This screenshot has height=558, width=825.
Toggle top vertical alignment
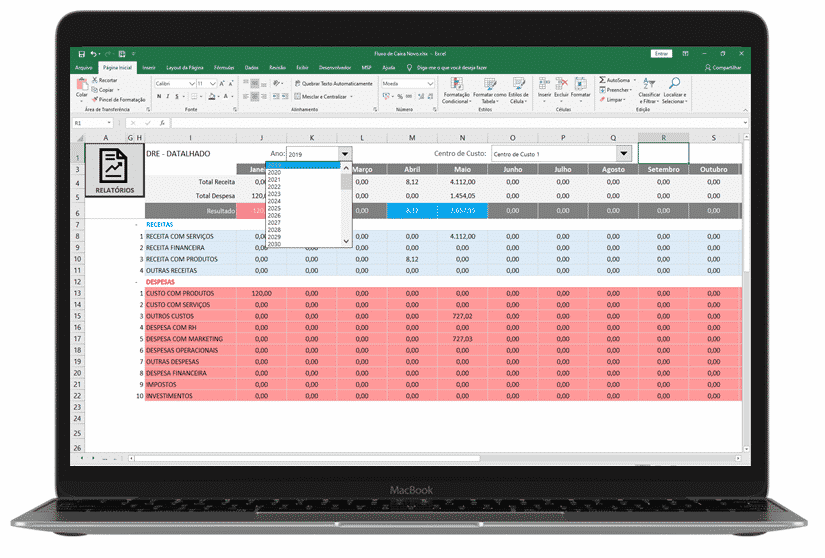pos(246,83)
